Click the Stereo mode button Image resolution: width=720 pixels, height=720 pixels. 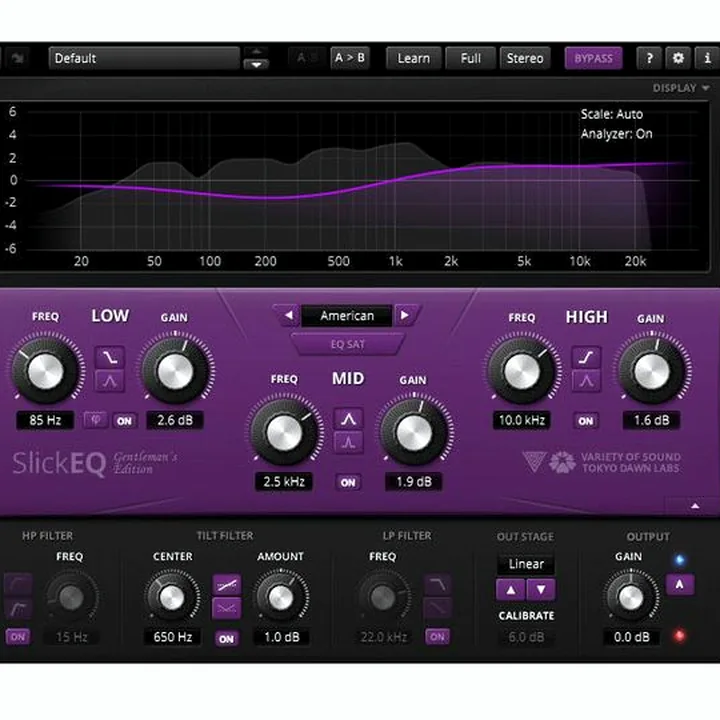(x=525, y=58)
